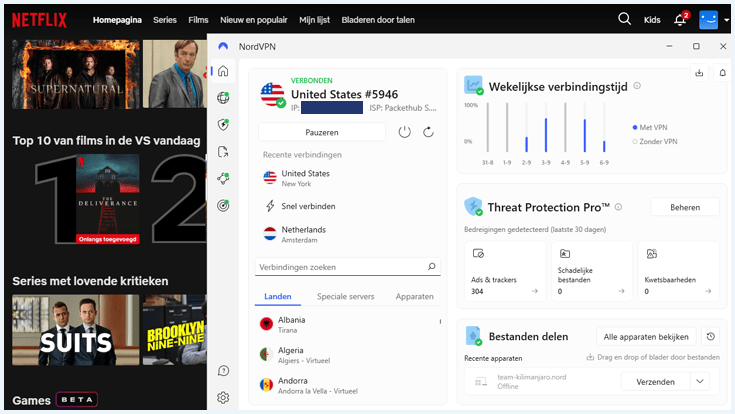Click the reconnect refresh icon
The width and height of the screenshot is (735, 414).
(428, 132)
